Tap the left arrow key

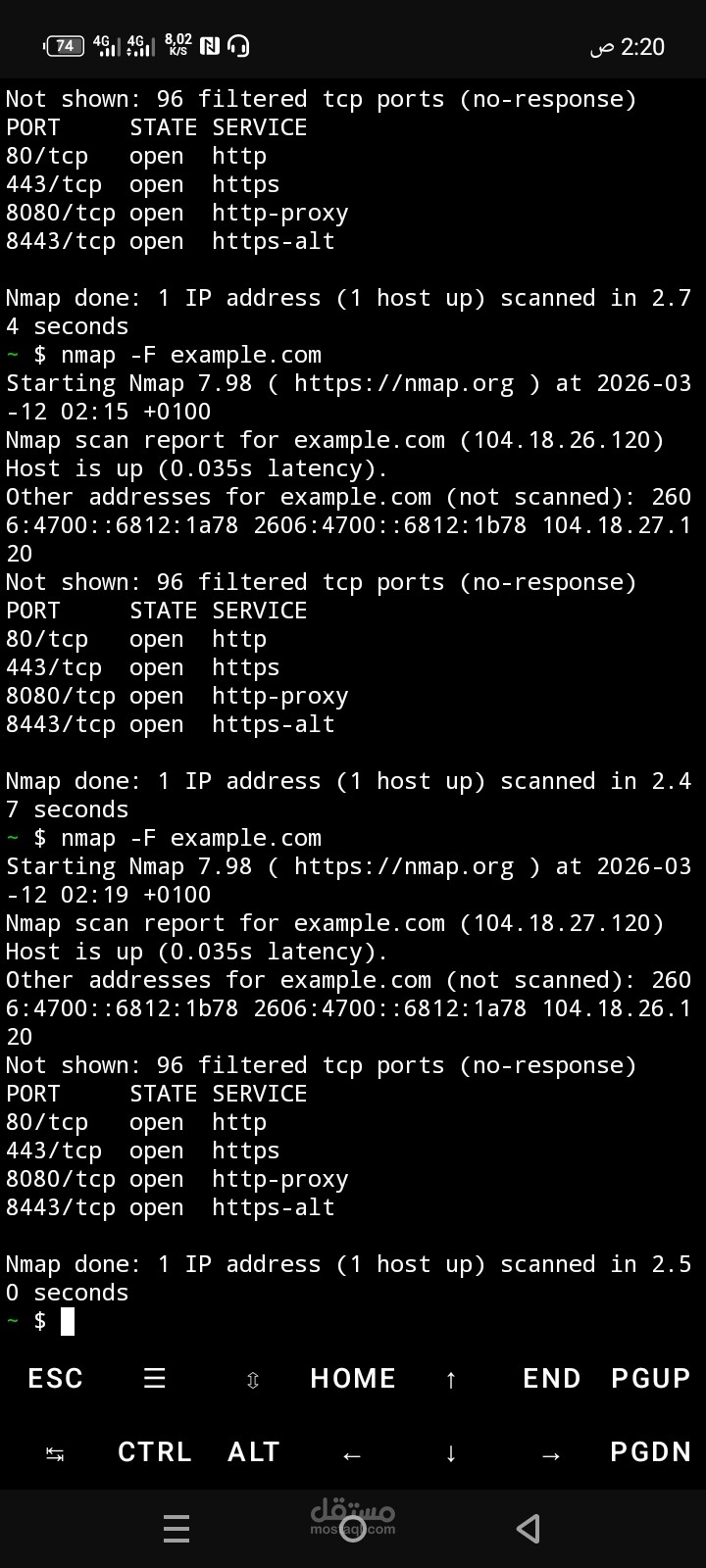[353, 1455]
